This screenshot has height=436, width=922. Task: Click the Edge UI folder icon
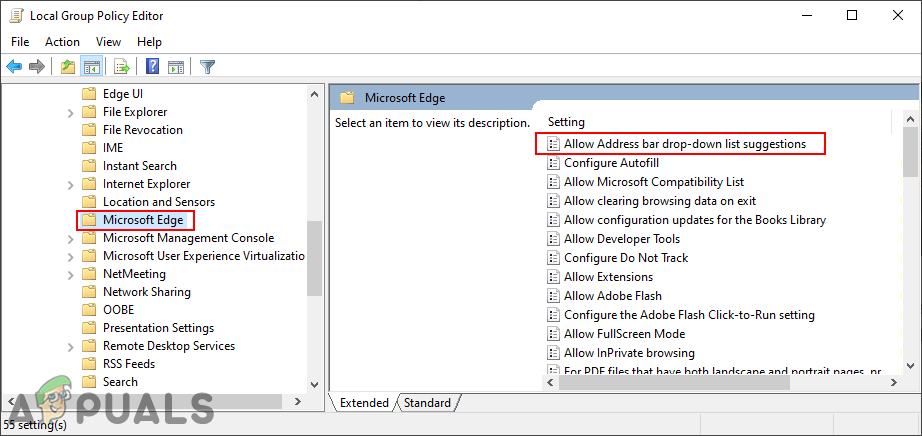click(x=89, y=94)
